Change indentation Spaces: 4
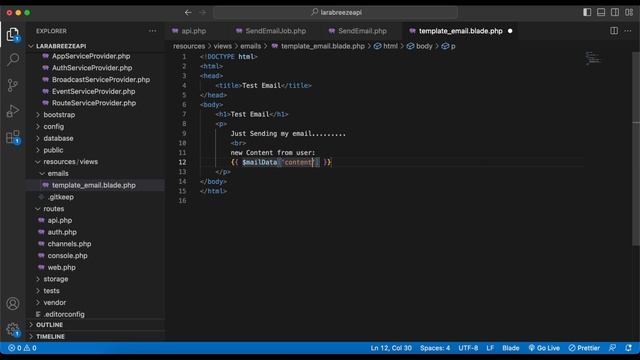 pyautogui.click(x=435, y=348)
